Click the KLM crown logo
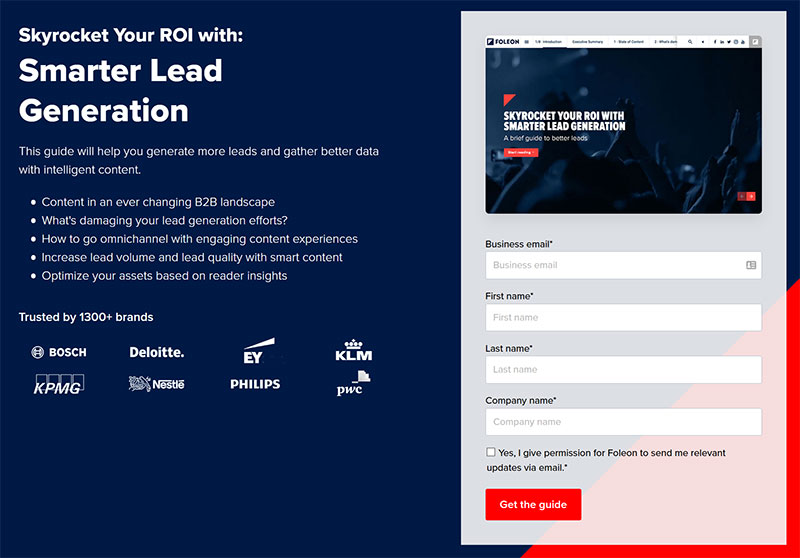 point(353,351)
